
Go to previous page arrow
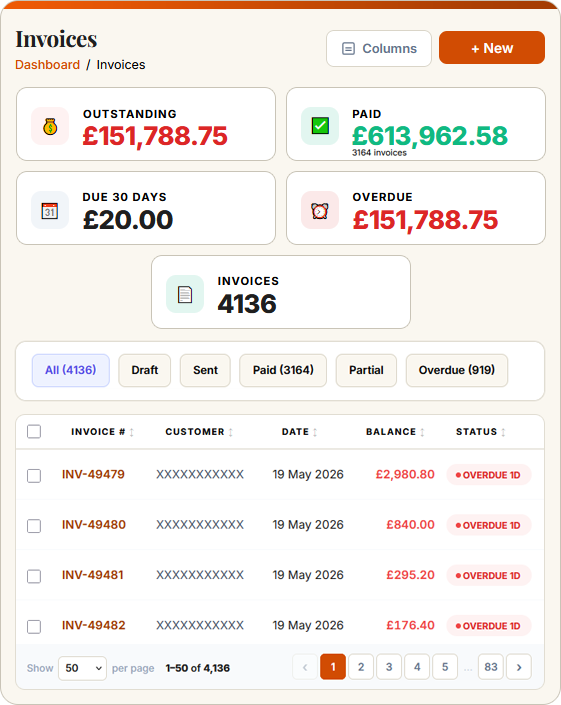tap(305, 667)
